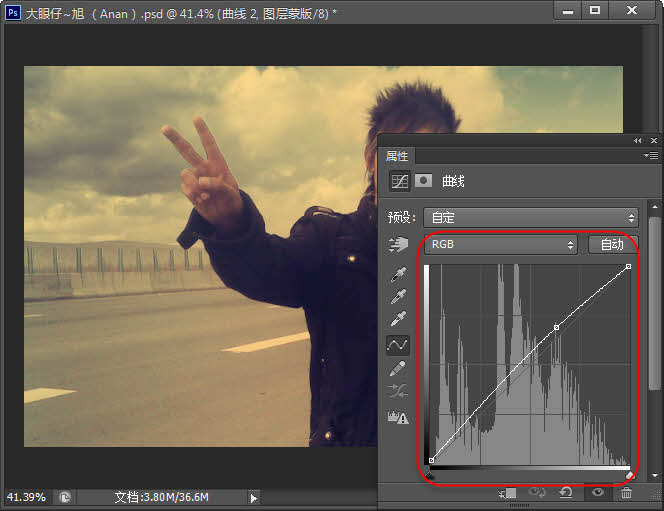The width and height of the screenshot is (664, 511).
Task: Open the 预设 preset dropdown
Action: (x=530, y=217)
